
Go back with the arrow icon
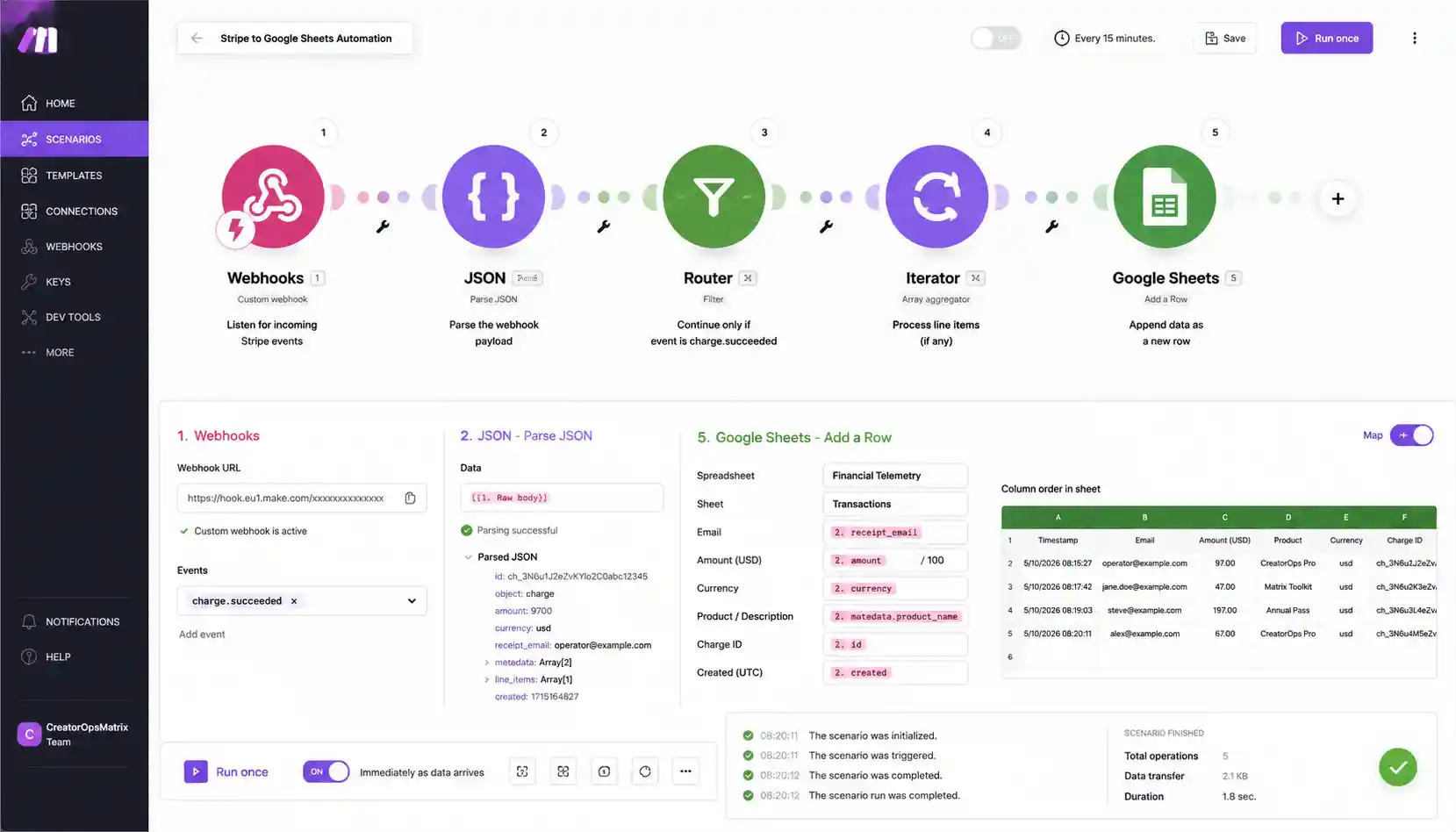(197, 39)
